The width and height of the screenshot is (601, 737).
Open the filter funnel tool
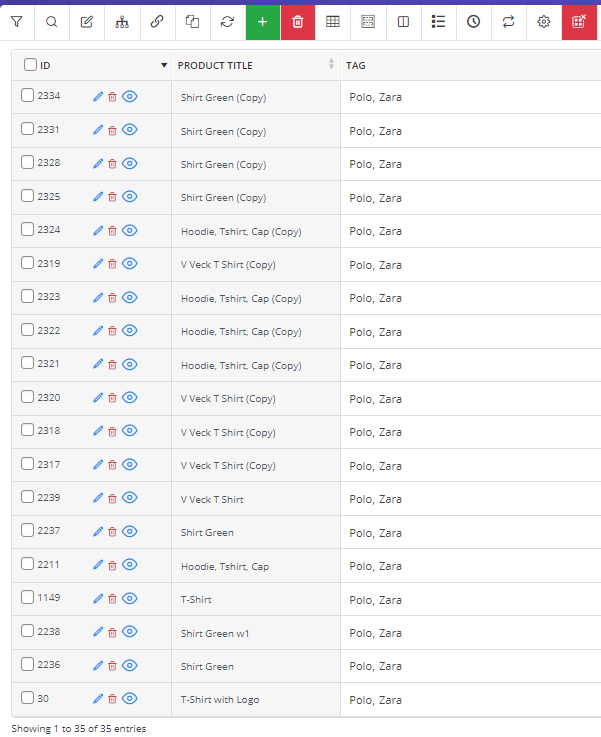17,22
